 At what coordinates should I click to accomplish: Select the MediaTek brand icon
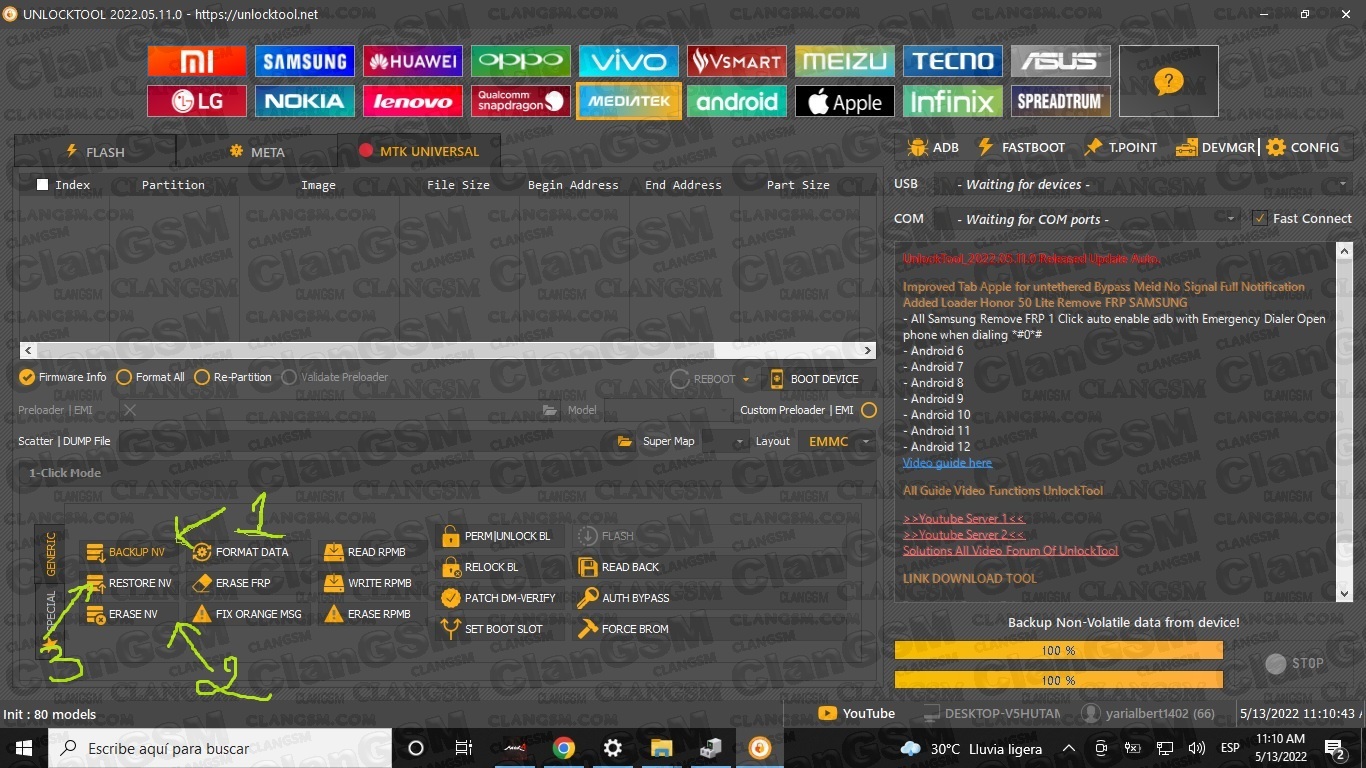coord(629,101)
